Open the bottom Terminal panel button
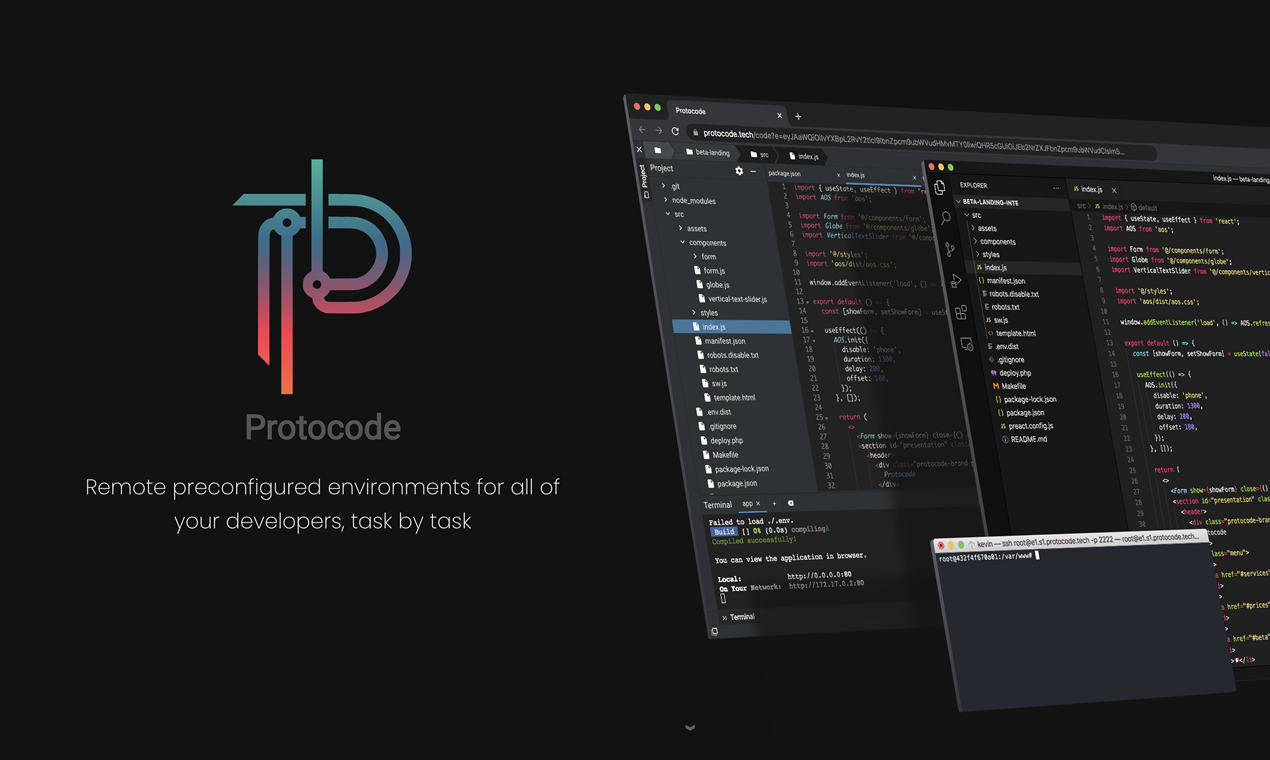 pyautogui.click(x=738, y=617)
